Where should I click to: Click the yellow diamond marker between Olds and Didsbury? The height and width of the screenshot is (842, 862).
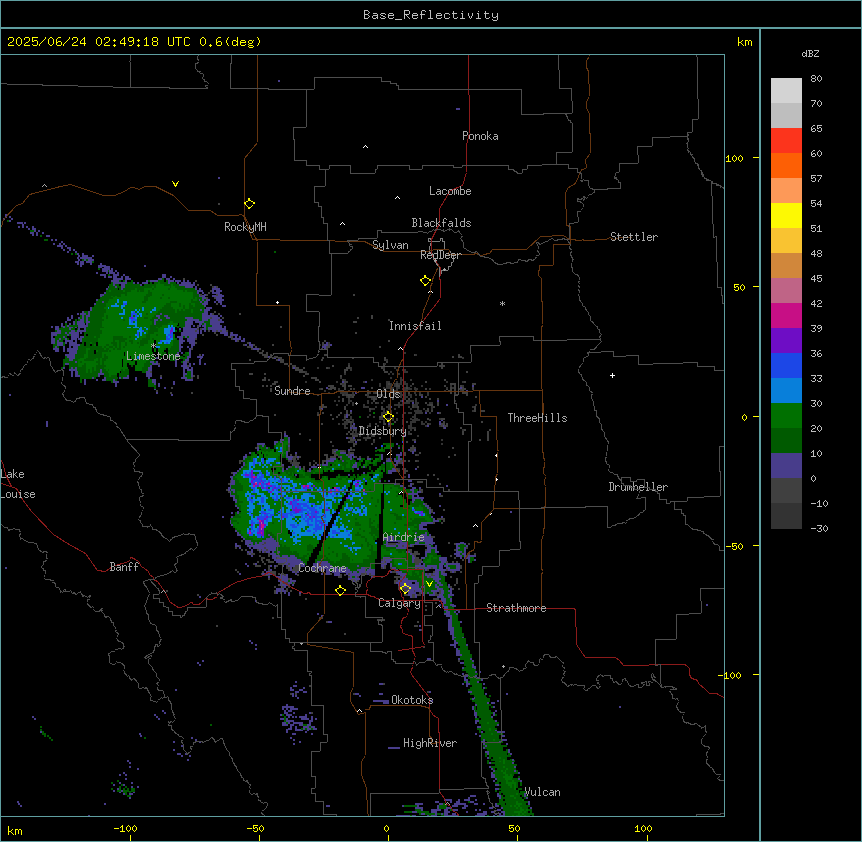coord(388,417)
